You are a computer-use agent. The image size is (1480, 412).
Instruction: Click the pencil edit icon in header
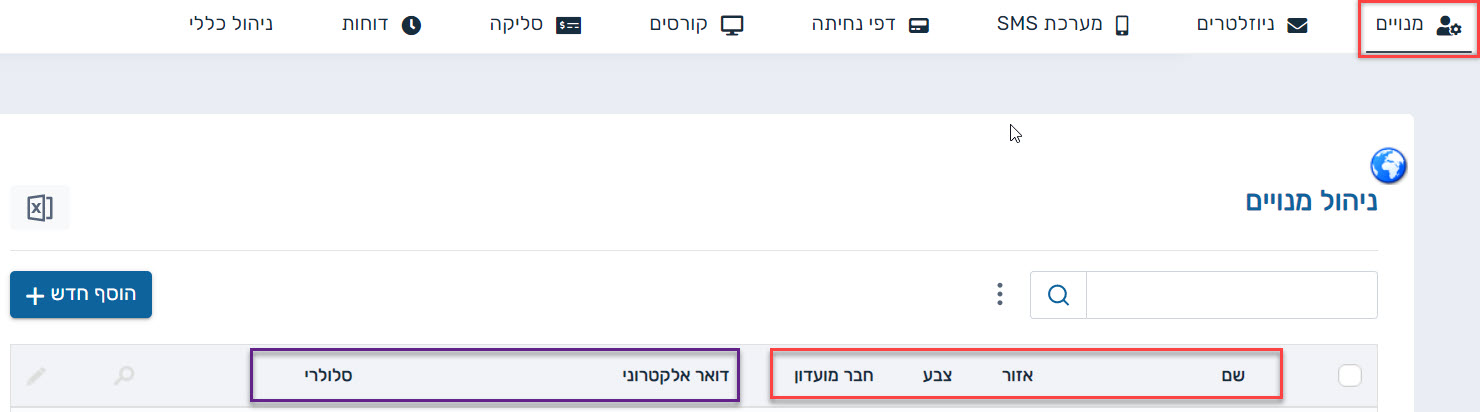pos(36,377)
